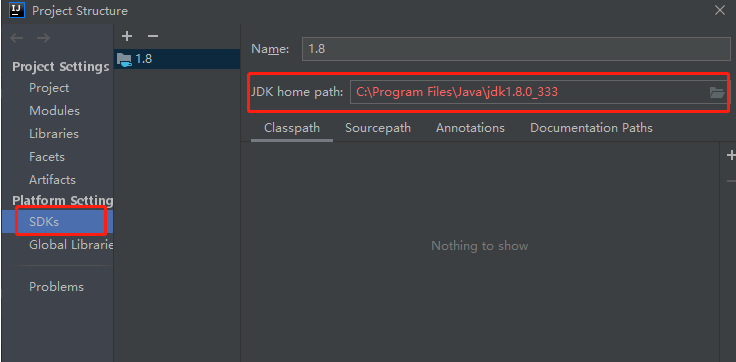This screenshot has height=362, width=736.
Task: Browse JDK home path folder icon
Action: pos(717,92)
